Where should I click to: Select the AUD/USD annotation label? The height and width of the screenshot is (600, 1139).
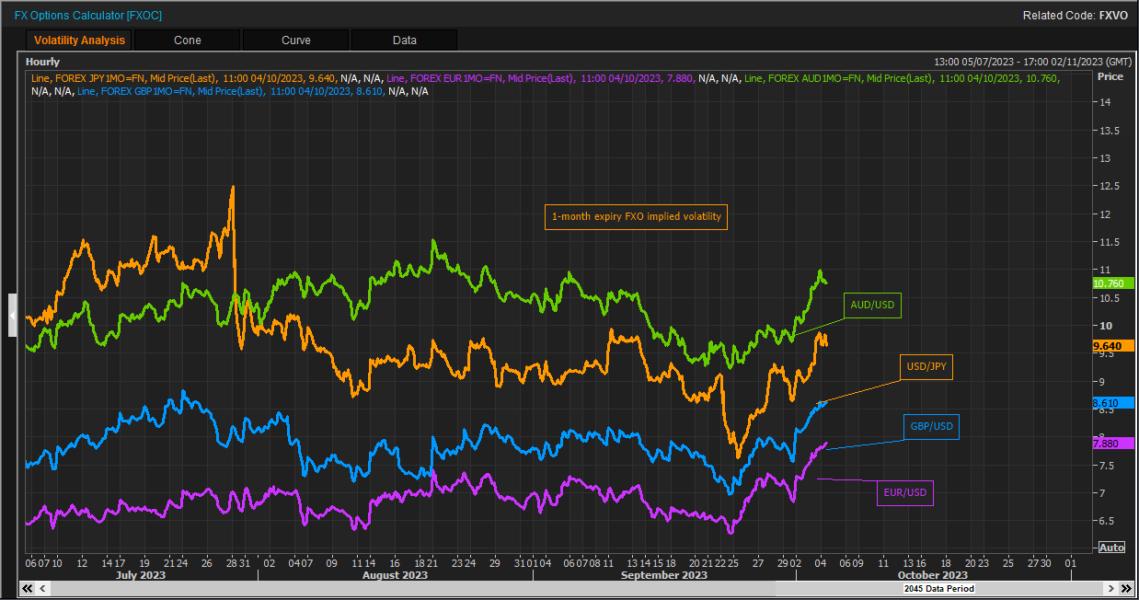point(872,305)
